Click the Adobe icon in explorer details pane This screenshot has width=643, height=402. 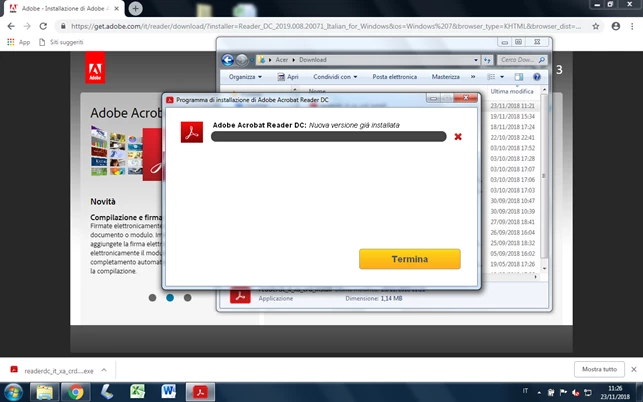[240, 295]
